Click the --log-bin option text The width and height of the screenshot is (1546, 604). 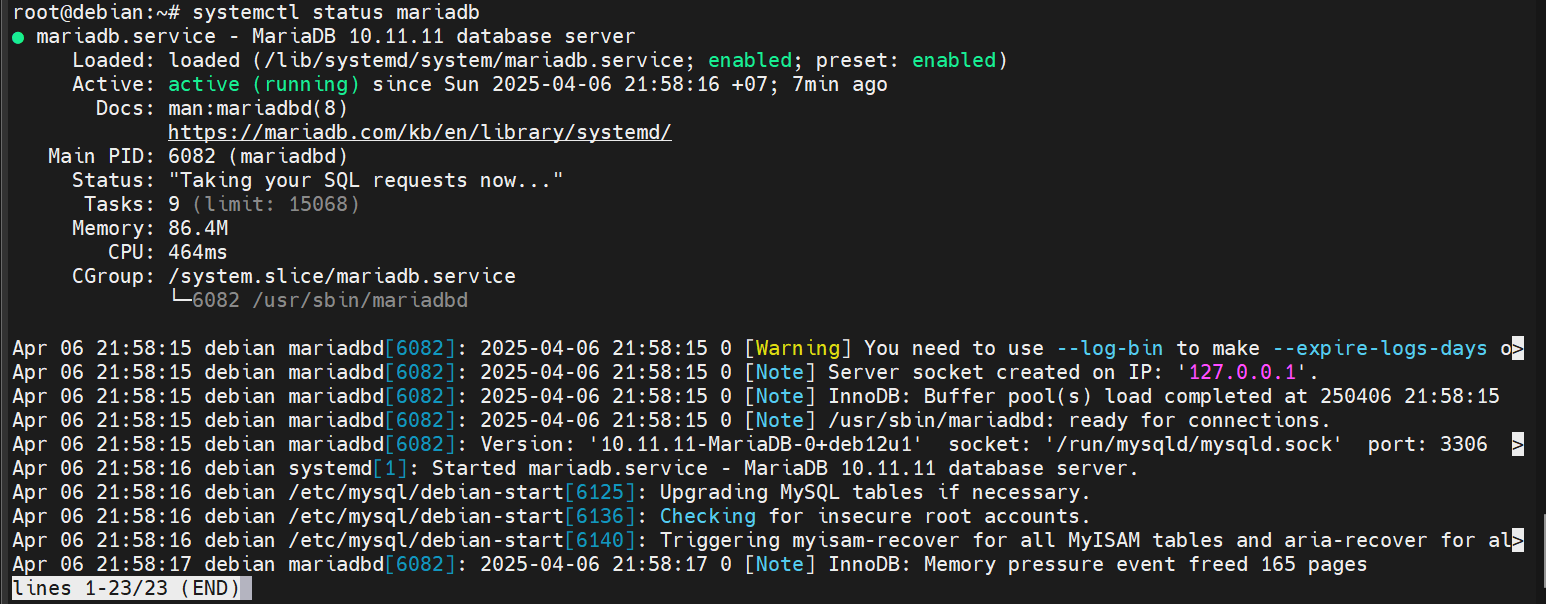pyautogui.click(x=1109, y=348)
